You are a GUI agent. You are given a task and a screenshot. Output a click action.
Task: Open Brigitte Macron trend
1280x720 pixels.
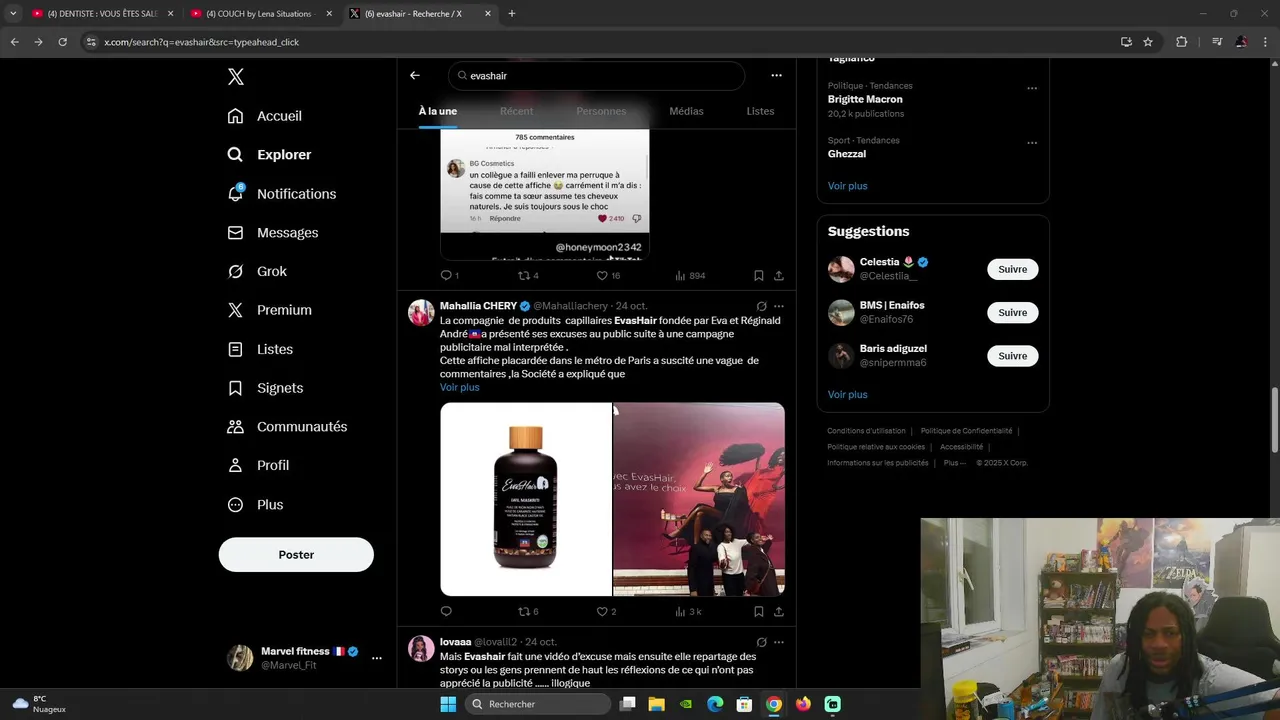click(x=865, y=99)
